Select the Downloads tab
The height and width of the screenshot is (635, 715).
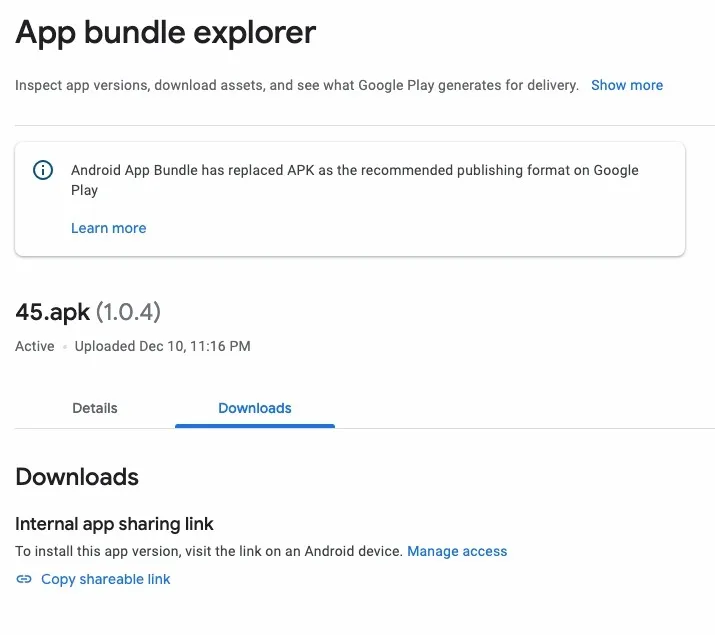[x=254, y=408]
